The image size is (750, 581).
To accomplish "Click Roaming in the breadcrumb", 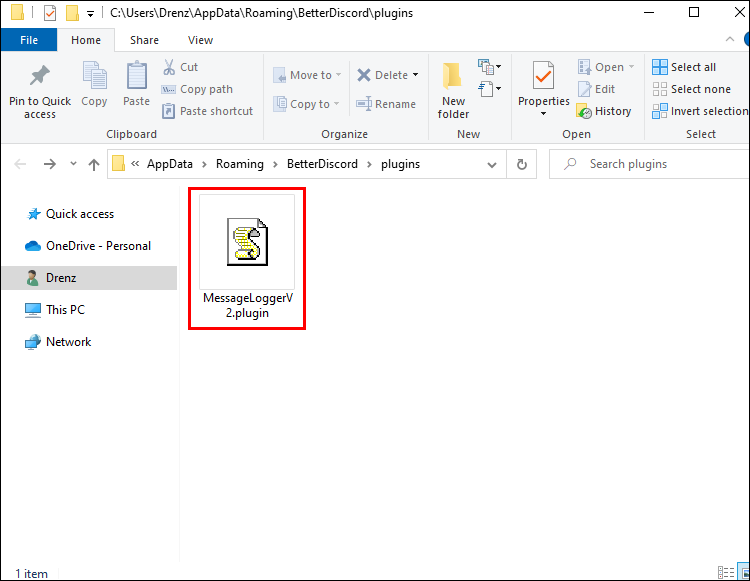I will (240, 164).
